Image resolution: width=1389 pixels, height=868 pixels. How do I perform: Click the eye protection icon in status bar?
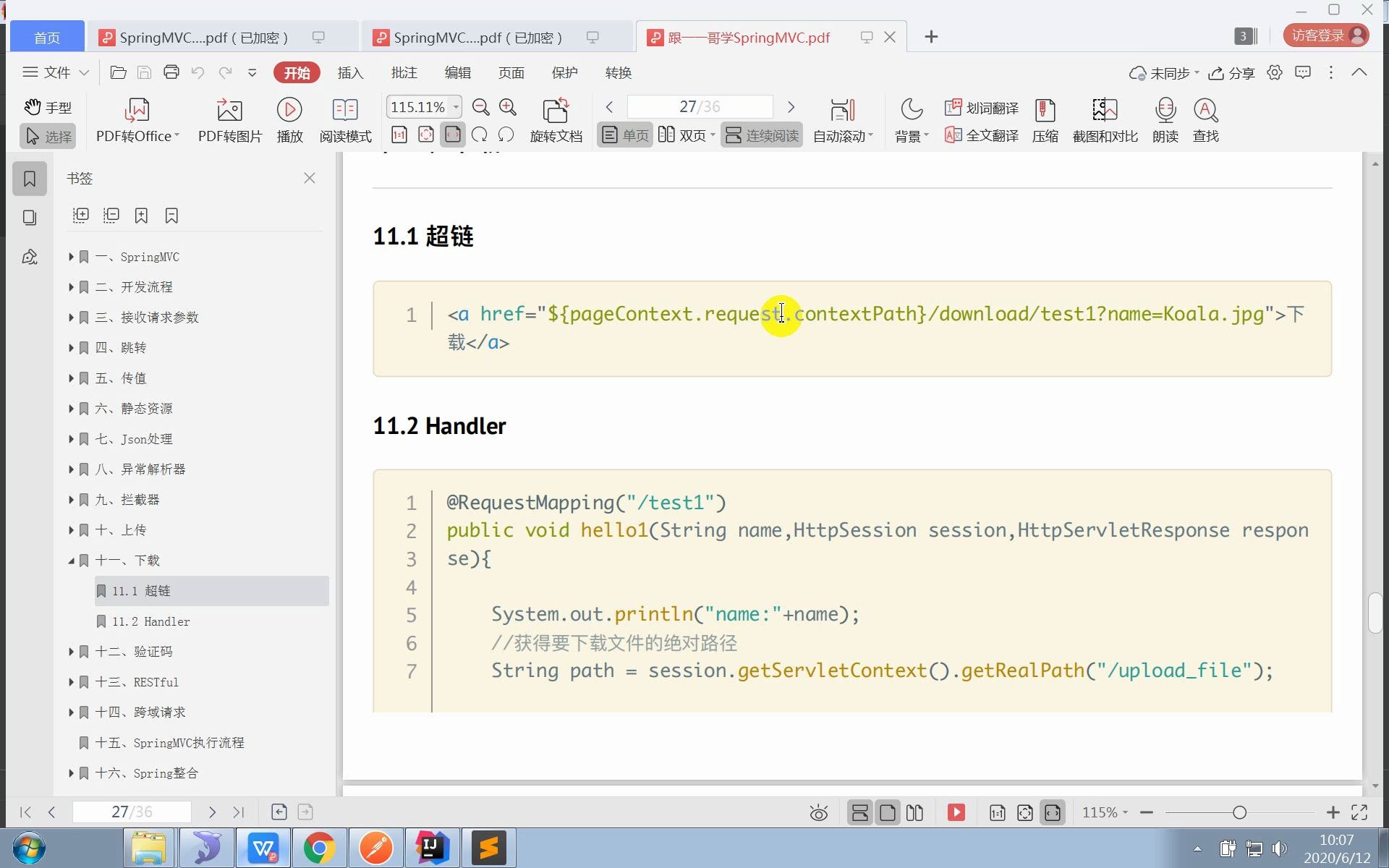pos(818,813)
